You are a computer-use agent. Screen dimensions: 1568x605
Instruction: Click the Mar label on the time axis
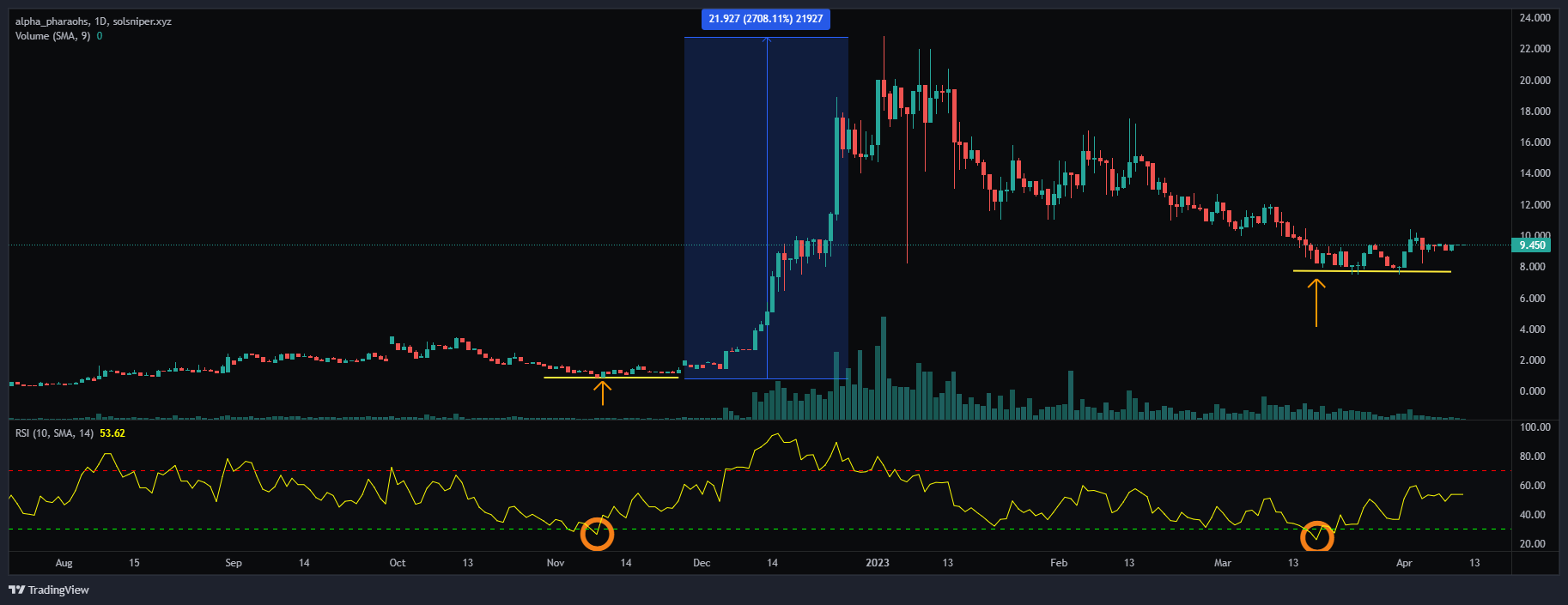click(1223, 563)
